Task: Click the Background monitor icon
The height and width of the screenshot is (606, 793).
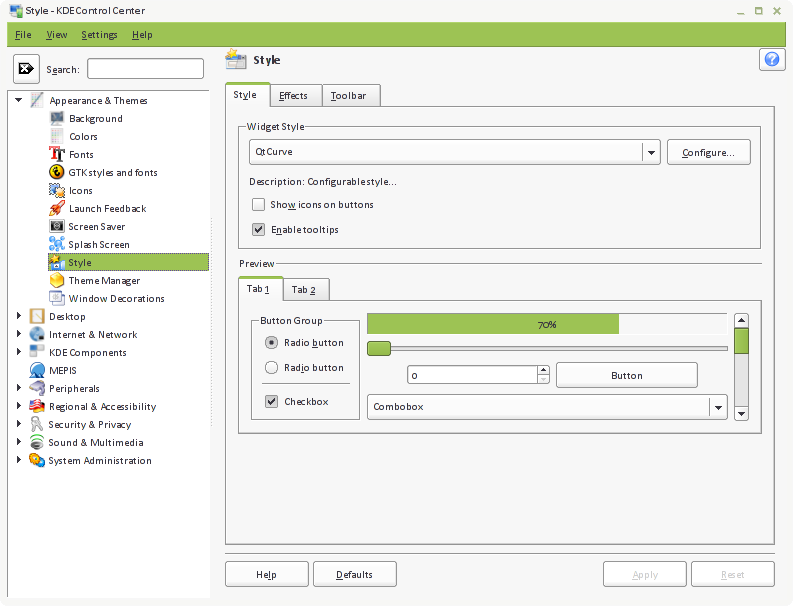Action: (x=57, y=118)
